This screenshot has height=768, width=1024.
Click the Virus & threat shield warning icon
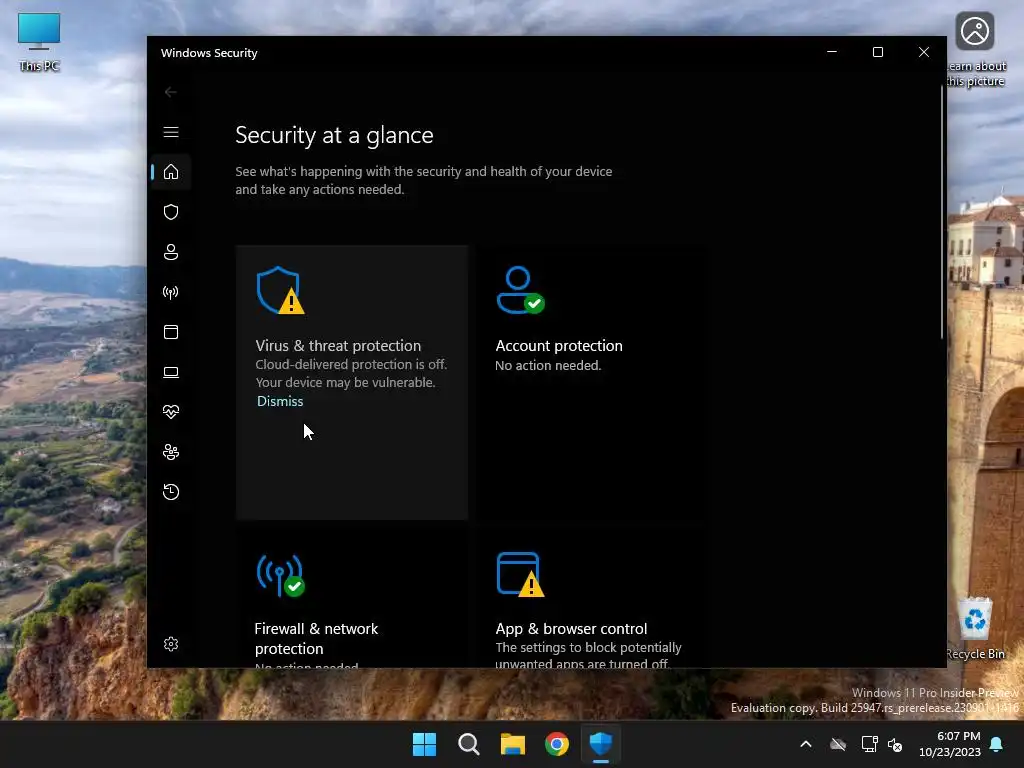point(280,290)
